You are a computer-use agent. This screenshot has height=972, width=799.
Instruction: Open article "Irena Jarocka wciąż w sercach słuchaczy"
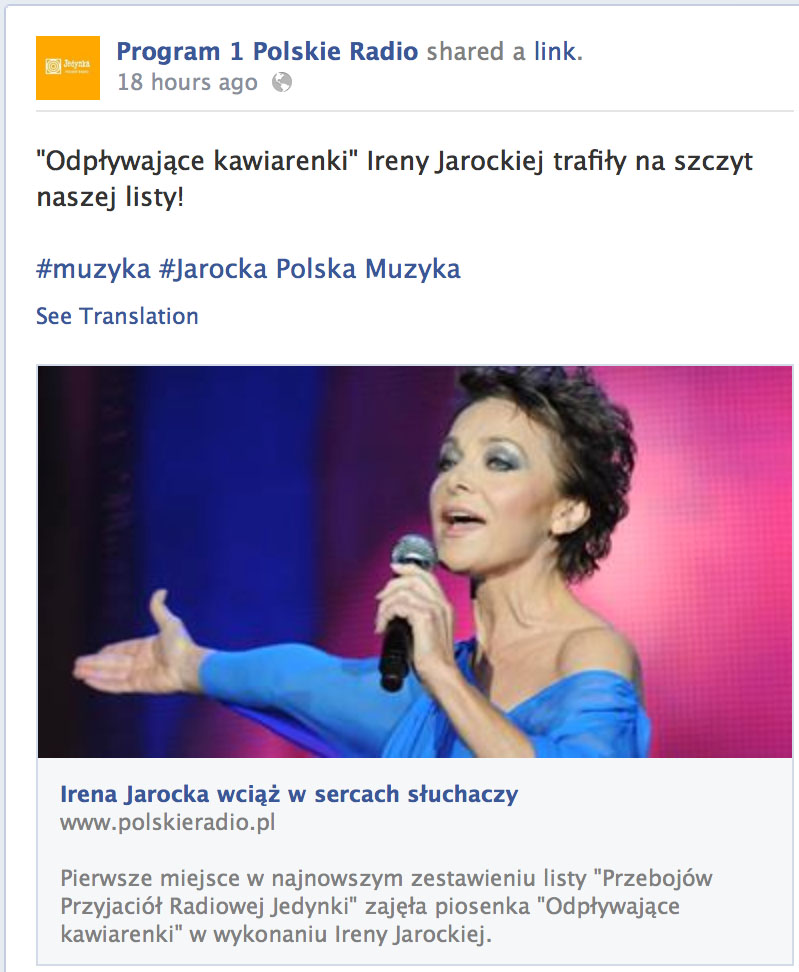(289, 794)
